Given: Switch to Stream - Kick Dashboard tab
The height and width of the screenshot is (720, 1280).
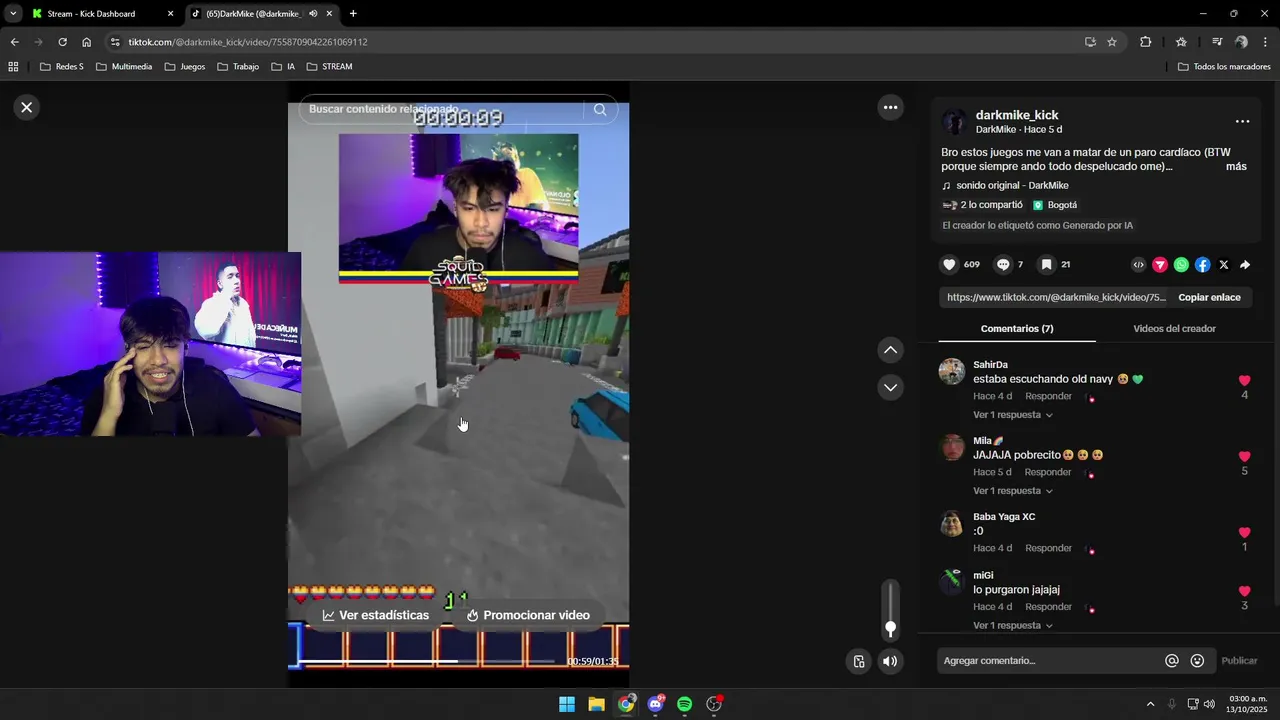Looking at the screenshot, I should coord(102,14).
